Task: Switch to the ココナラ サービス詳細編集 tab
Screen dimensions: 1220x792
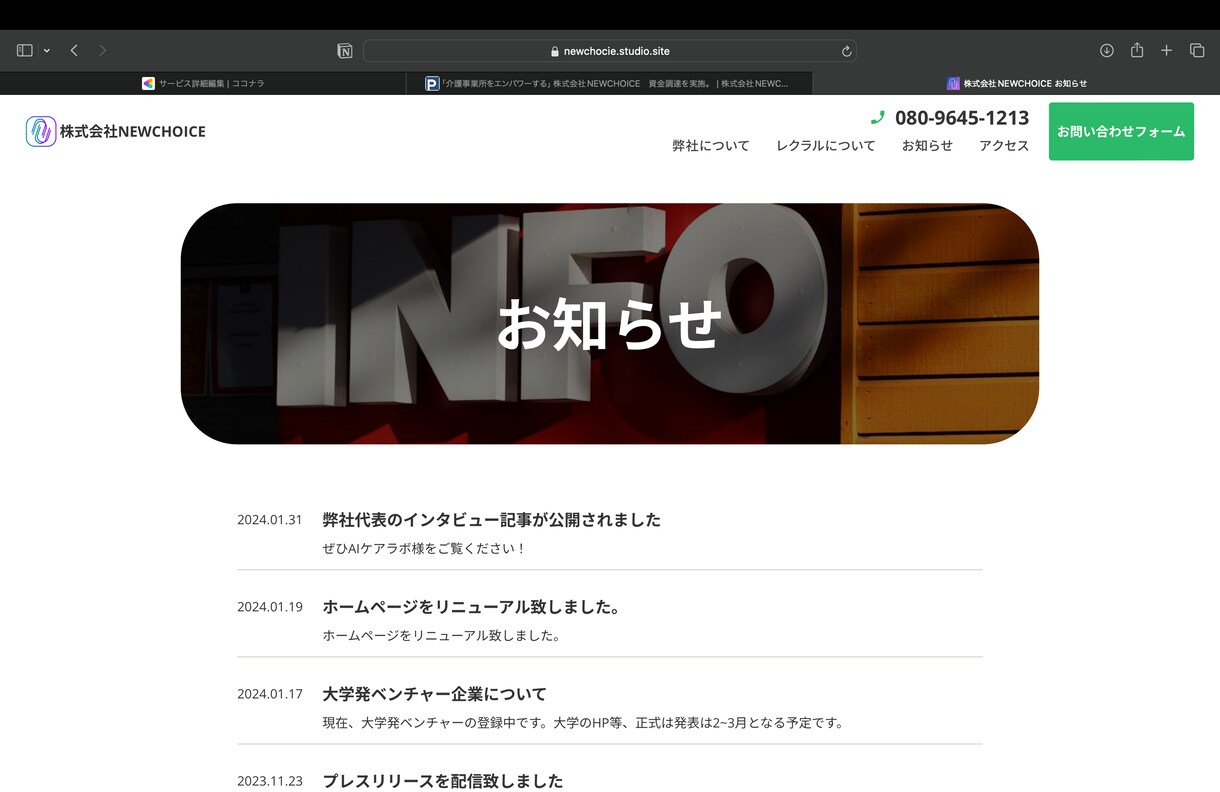Action: coord(203,84)
